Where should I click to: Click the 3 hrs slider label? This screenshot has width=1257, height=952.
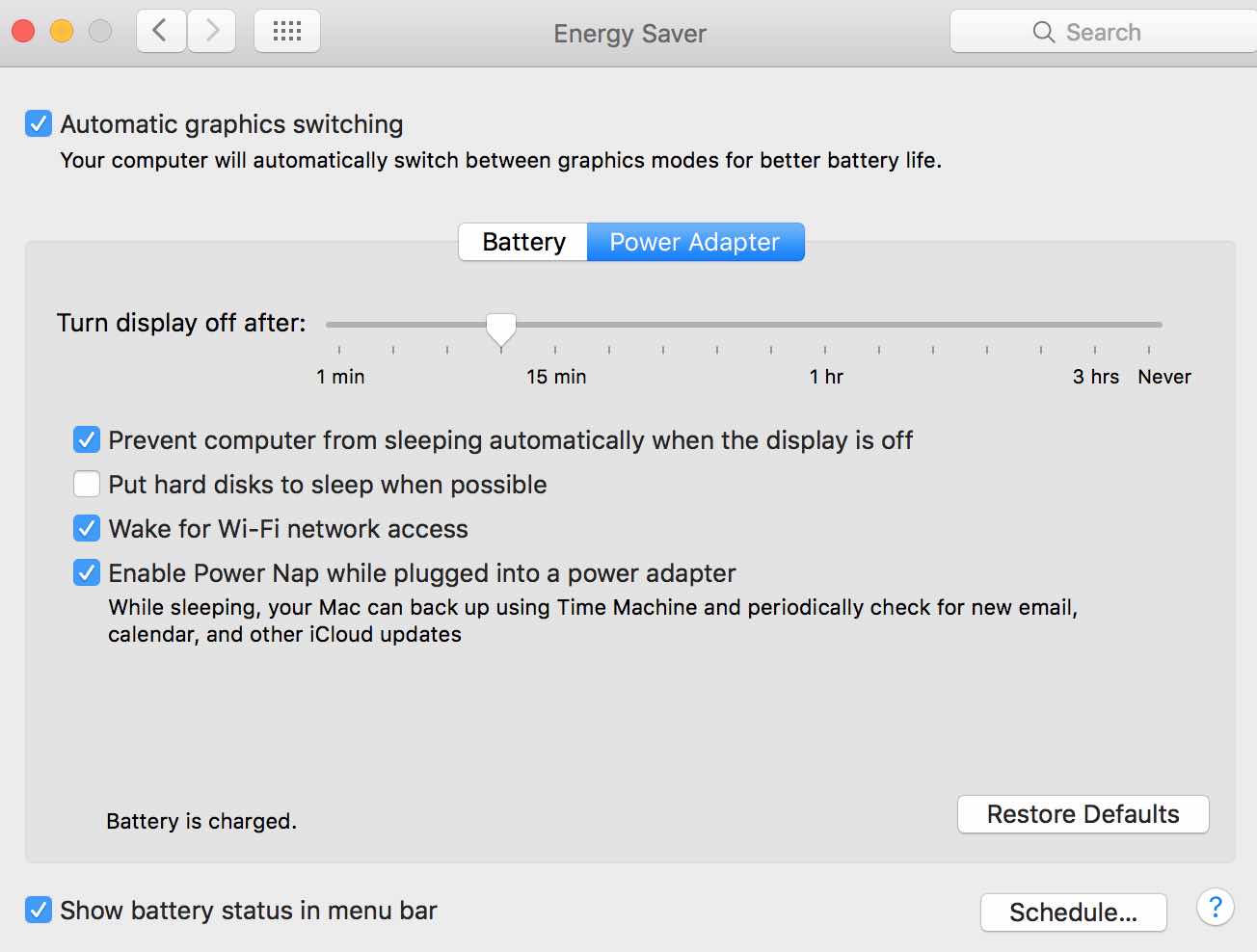[x=1096, y=377]
